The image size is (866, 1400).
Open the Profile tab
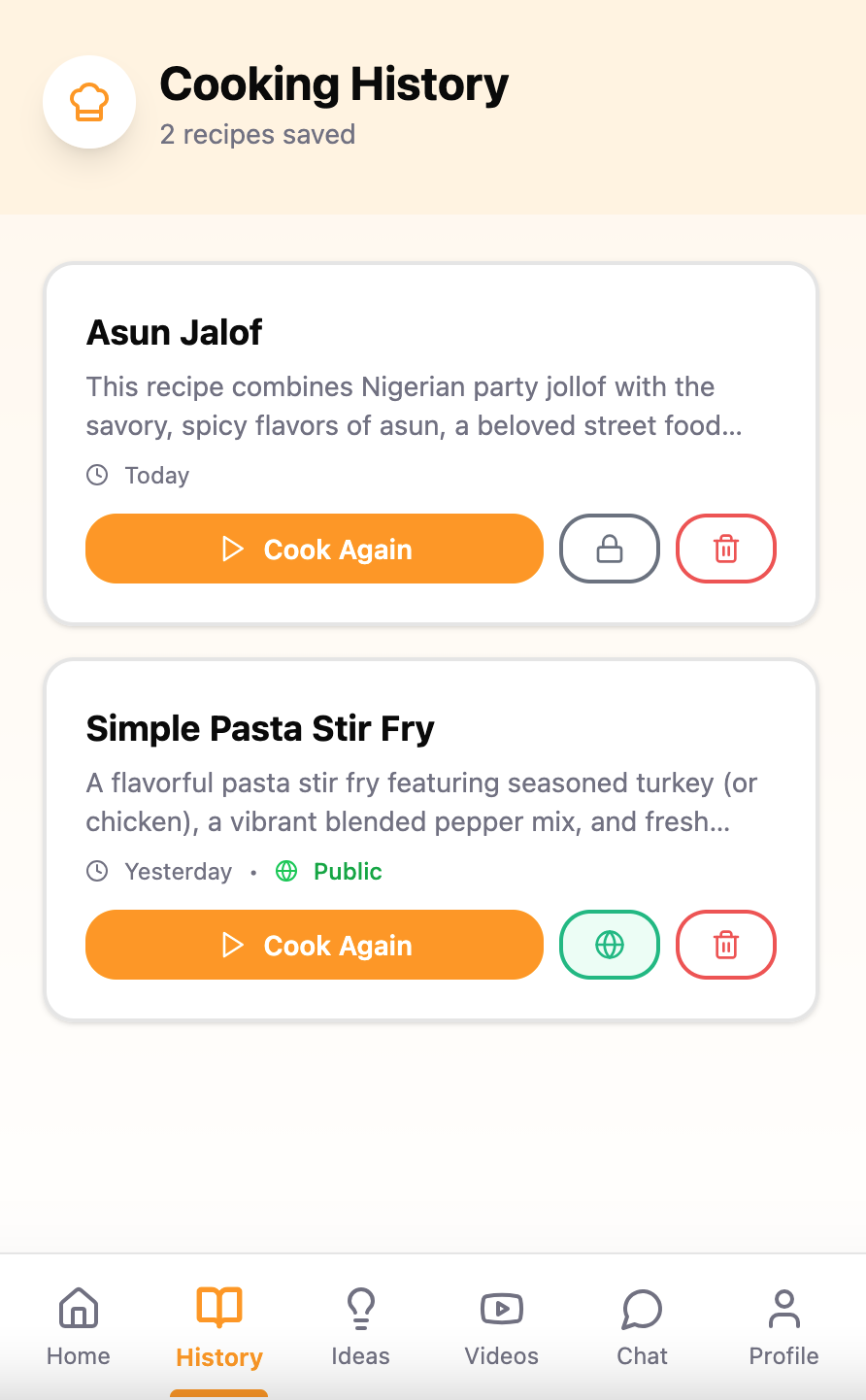783,1326
